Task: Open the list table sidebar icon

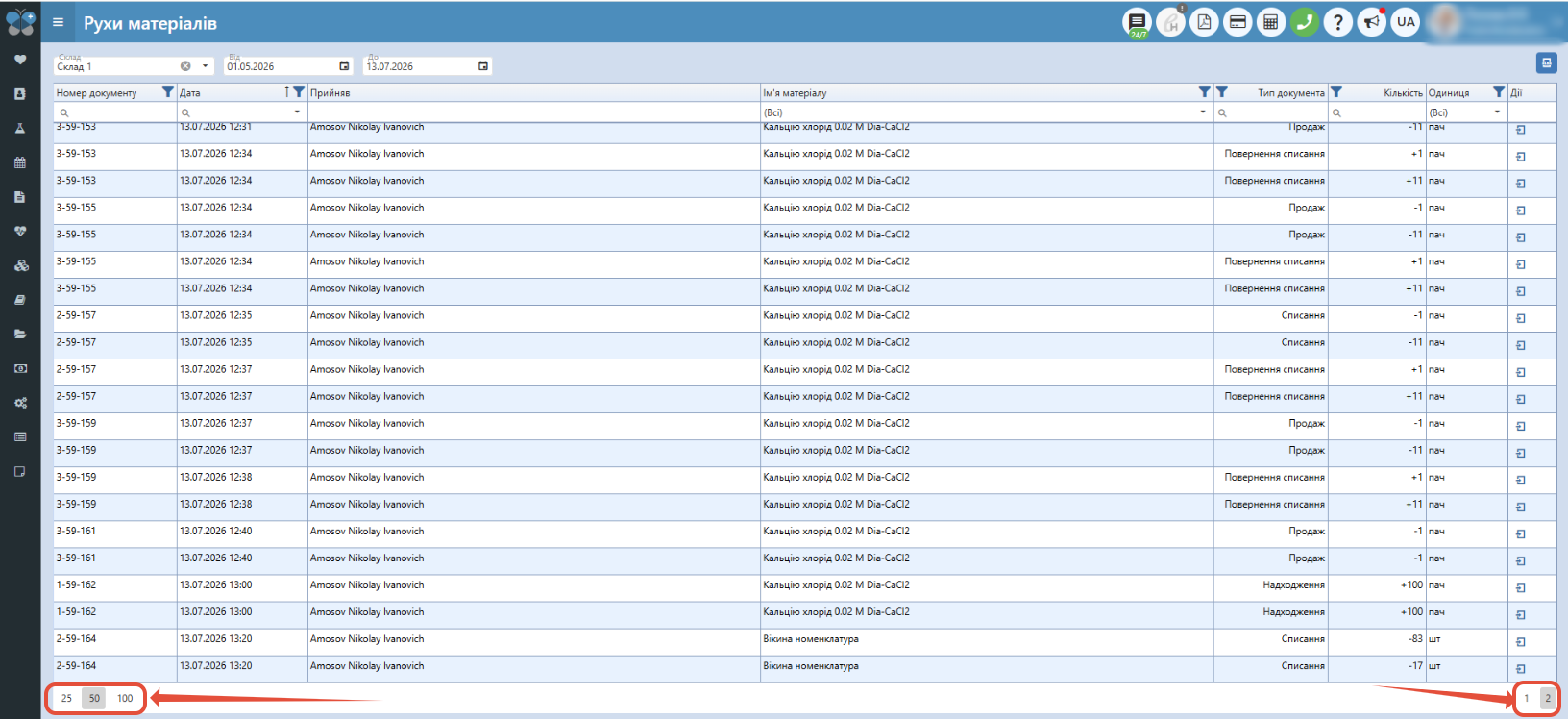Action: 20,437
